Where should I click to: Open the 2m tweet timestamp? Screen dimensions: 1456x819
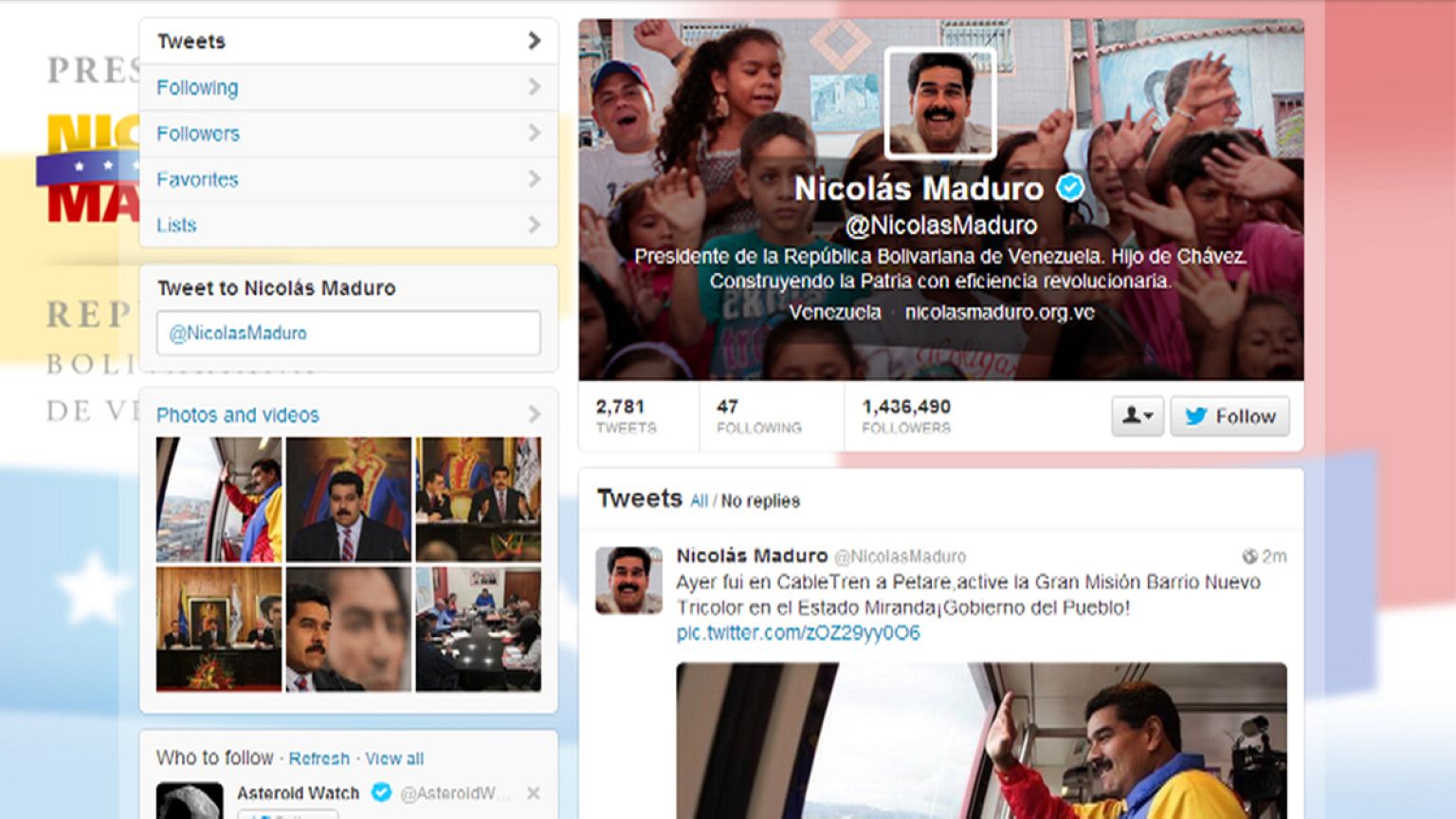coord(1274,556)
